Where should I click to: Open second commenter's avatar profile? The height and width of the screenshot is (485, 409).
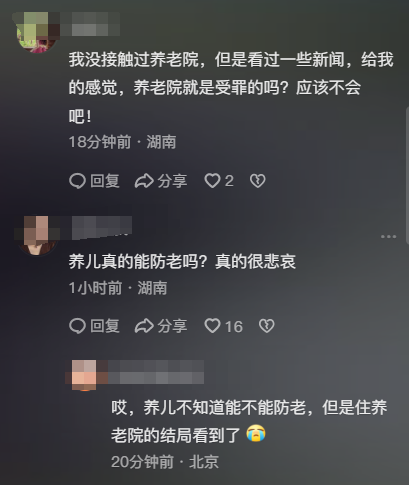coord(37,235)
